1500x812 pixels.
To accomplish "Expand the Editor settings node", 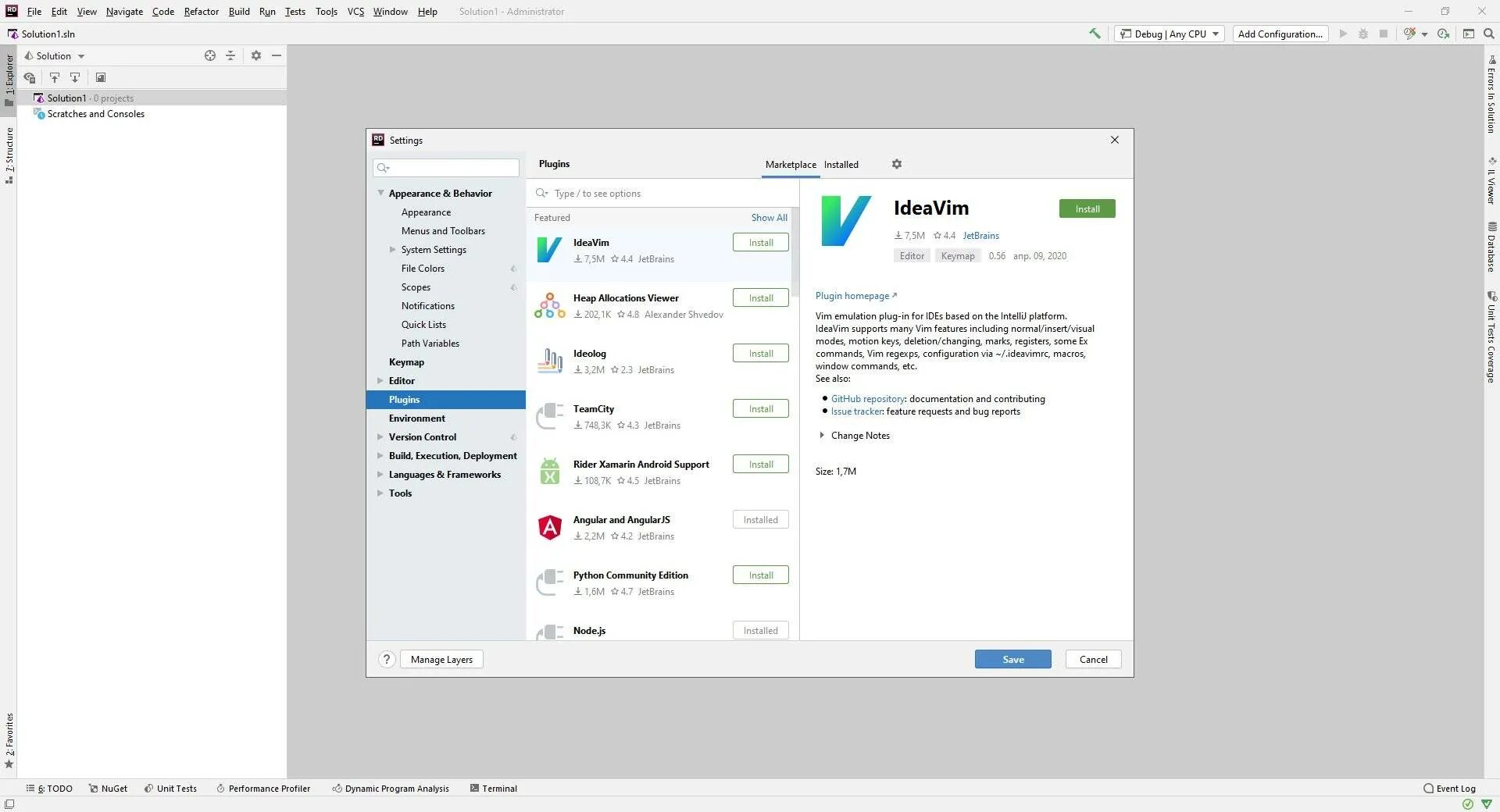I will pos(380,380).
